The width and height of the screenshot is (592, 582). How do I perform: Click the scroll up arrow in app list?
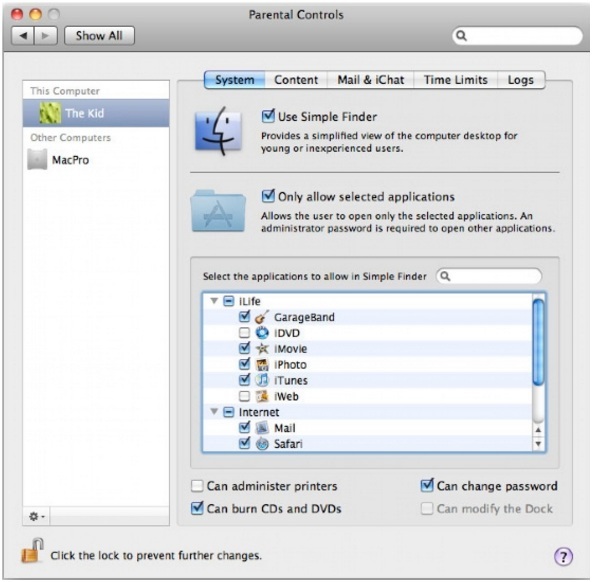click(538, 430)
